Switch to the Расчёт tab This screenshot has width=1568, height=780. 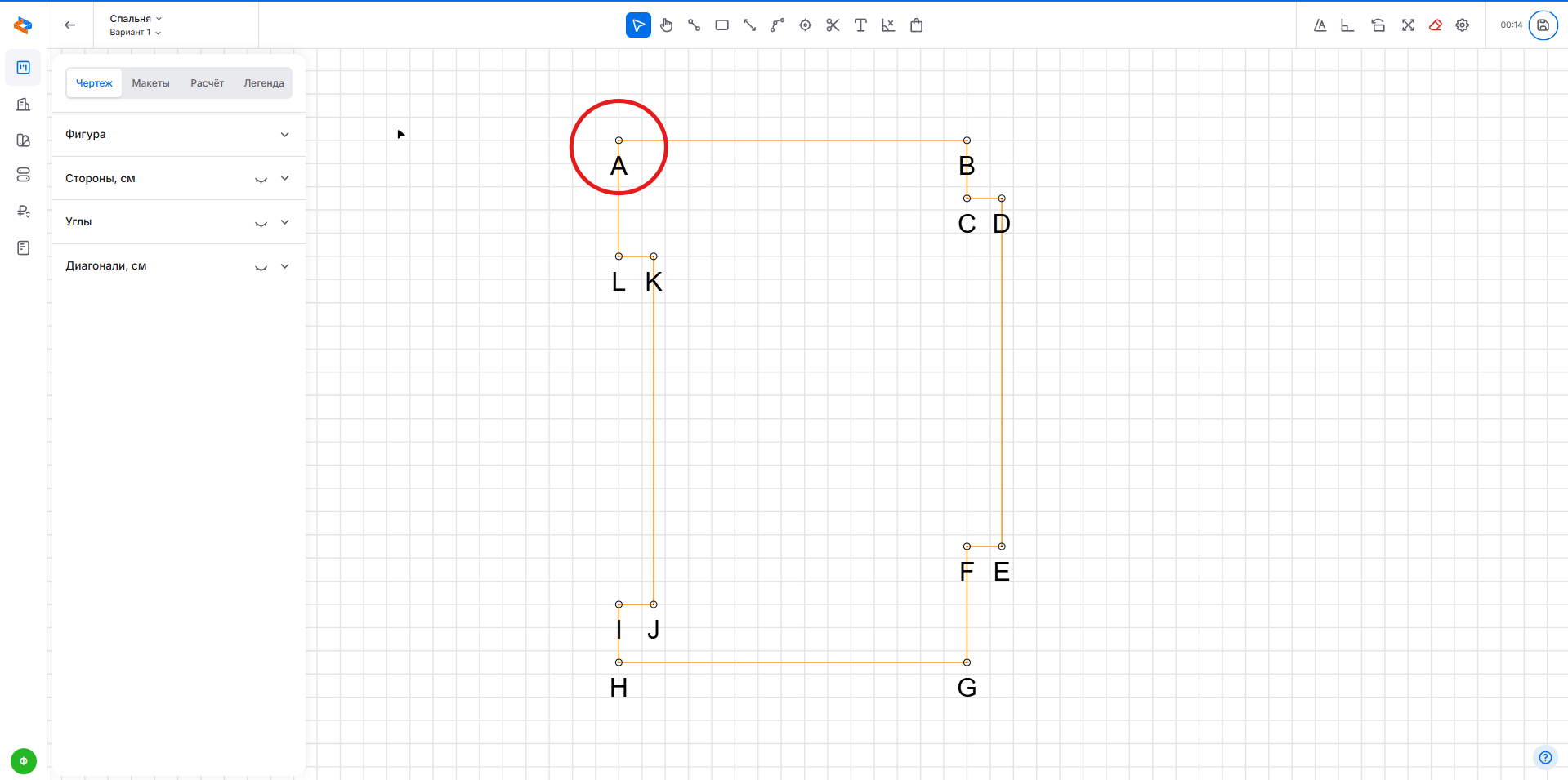coord(207,83)
